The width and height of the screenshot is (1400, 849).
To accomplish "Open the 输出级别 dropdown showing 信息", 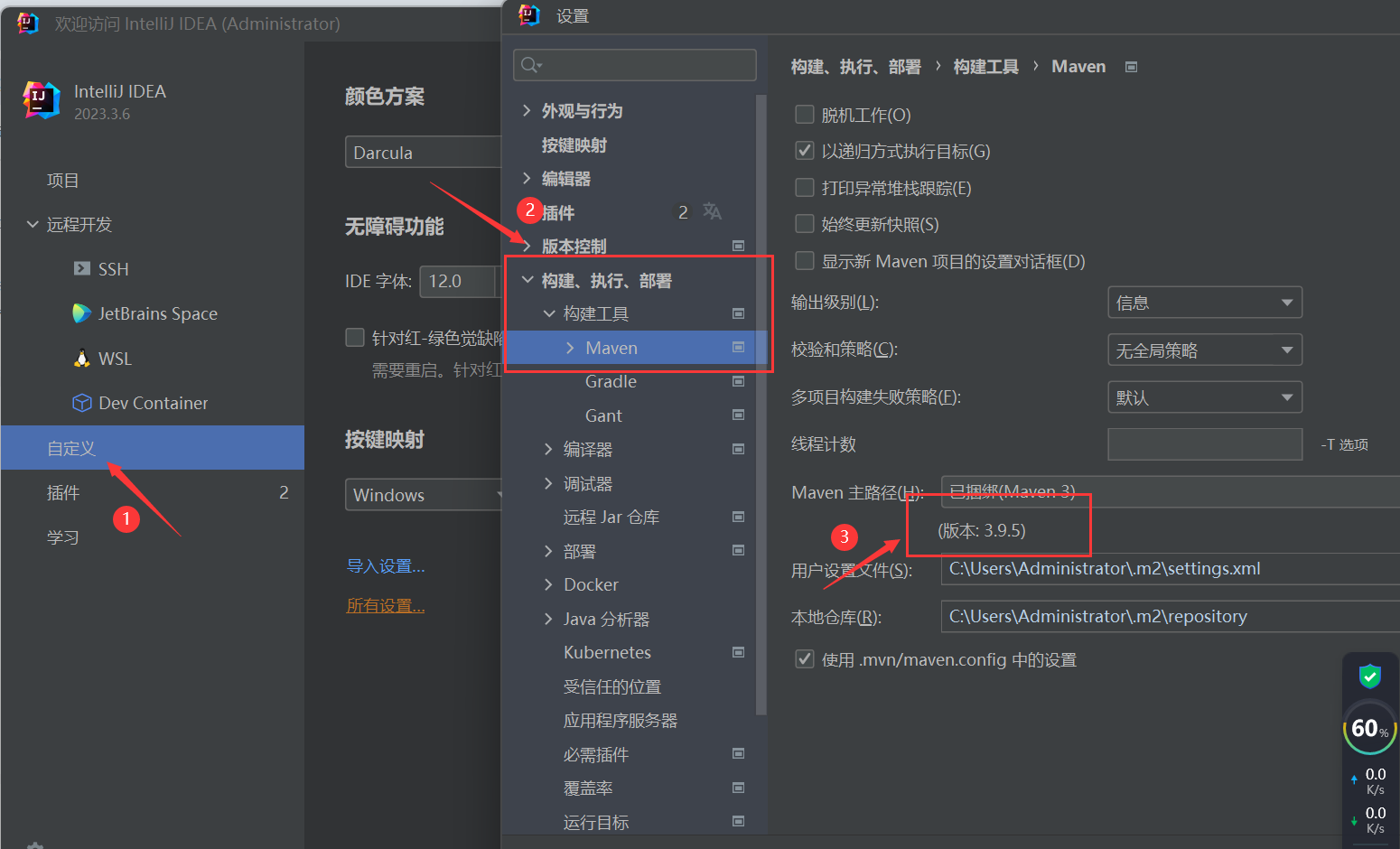I will [x=1205, y=302].
